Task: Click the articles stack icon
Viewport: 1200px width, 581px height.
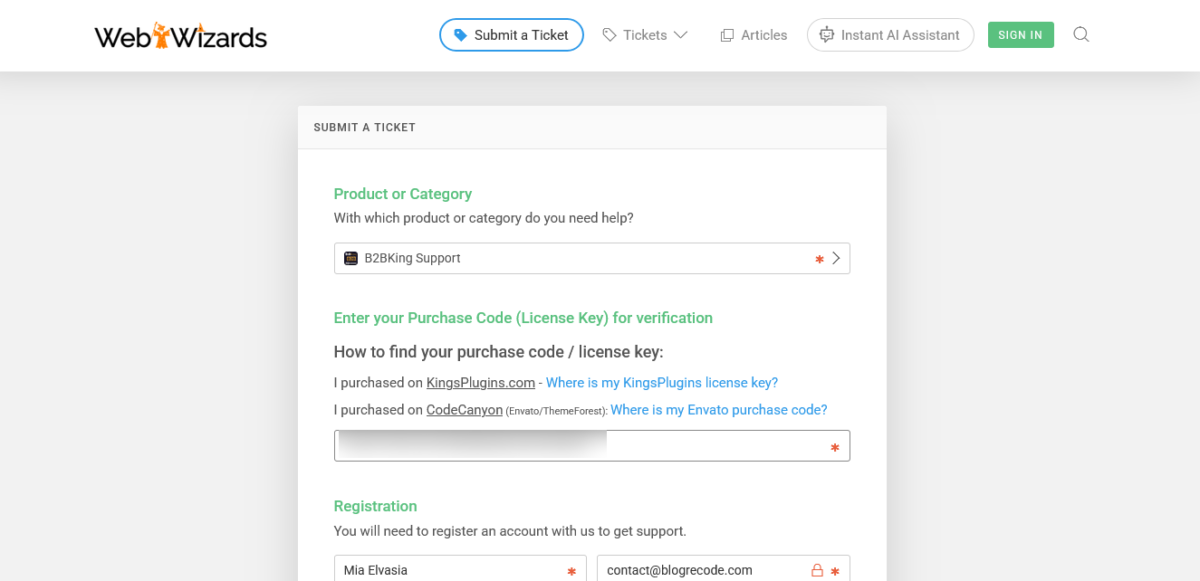Action: coord(727,35)
